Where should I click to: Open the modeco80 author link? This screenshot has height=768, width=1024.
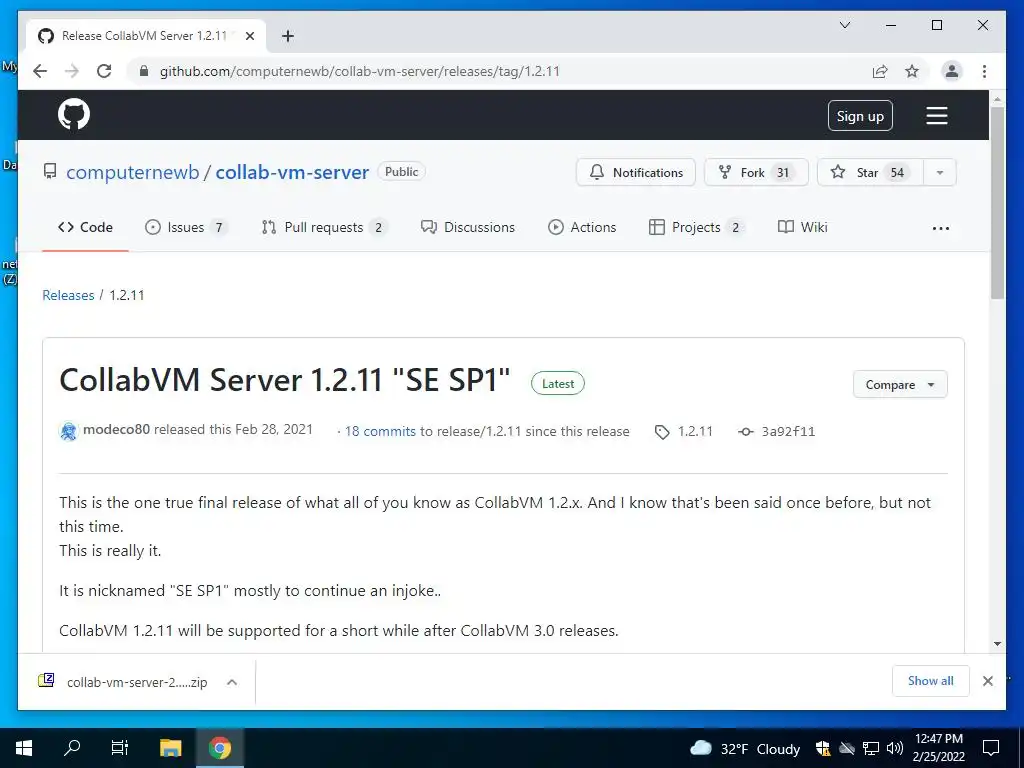(x=116, y=430)
